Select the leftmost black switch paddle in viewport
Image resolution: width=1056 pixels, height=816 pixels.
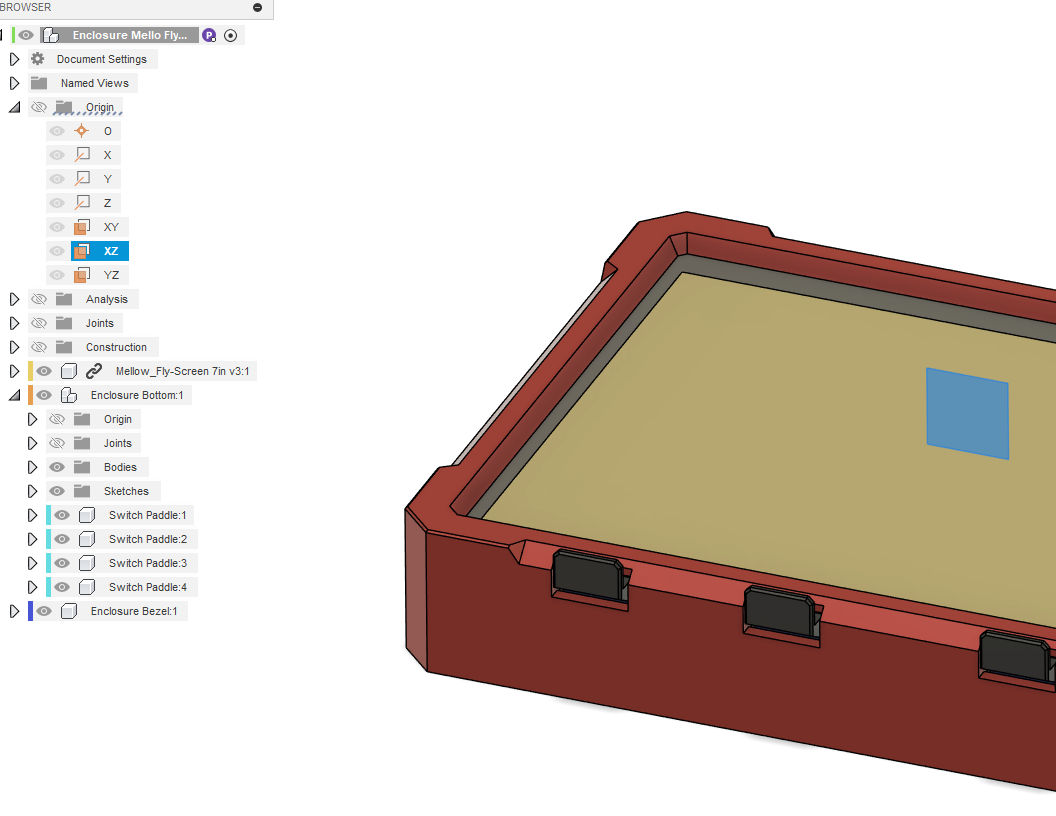coord(587,576)
